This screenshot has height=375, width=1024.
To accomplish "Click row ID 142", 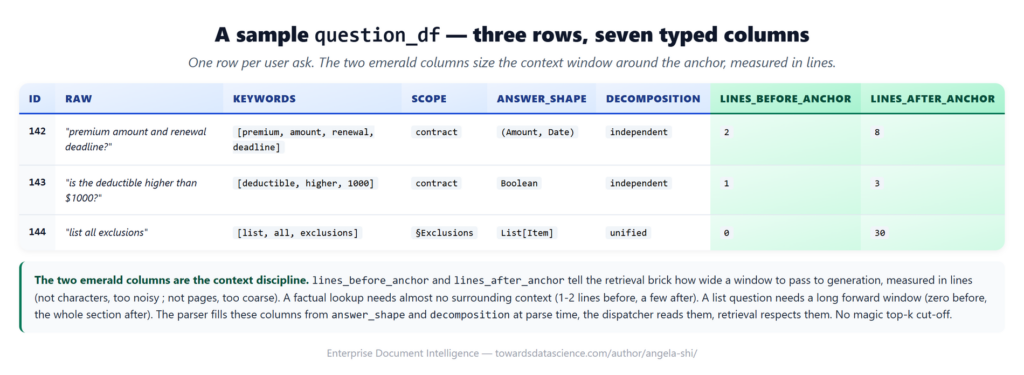I will tap(37, 131).
